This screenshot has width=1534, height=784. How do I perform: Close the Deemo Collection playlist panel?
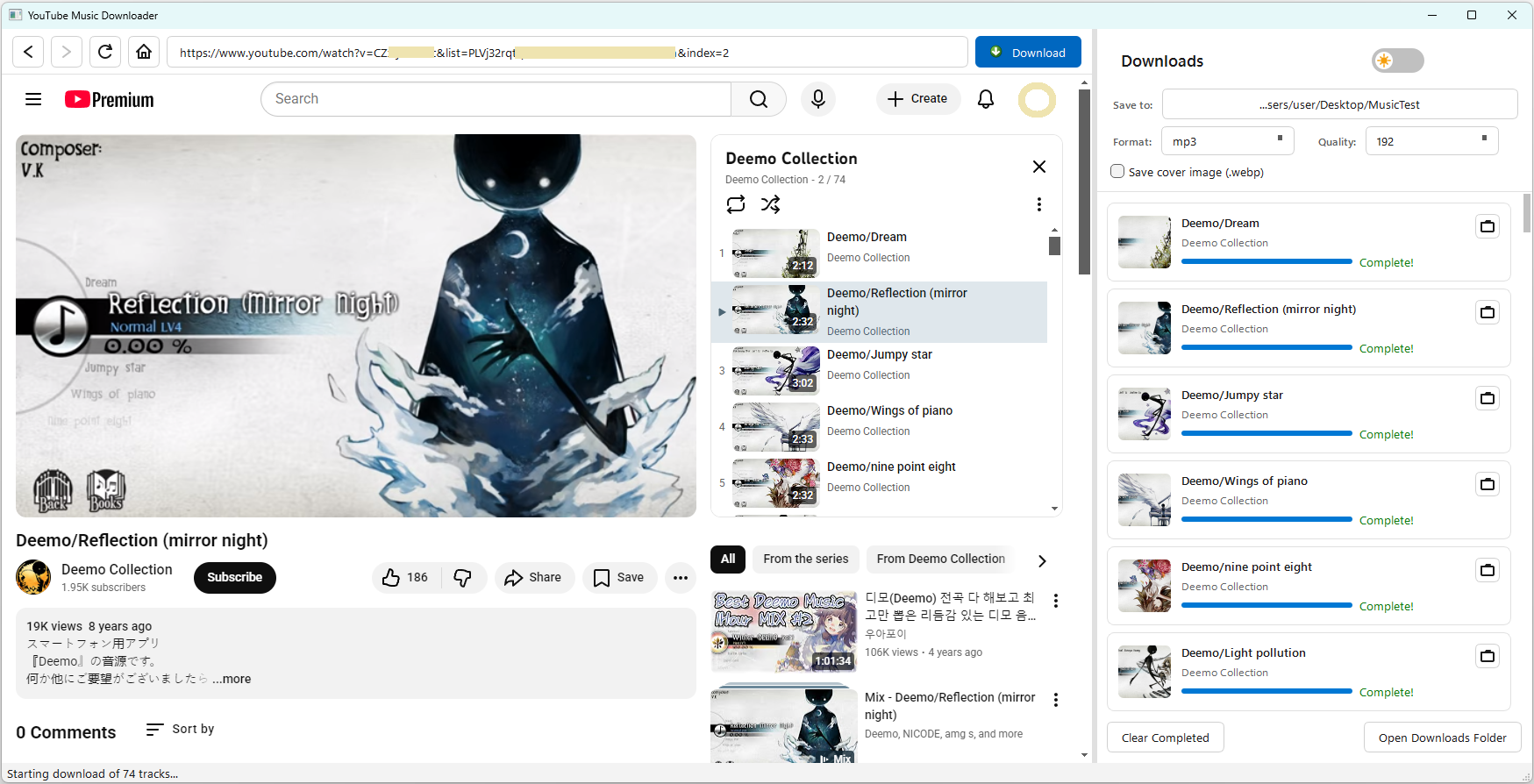pos(1039,167)
